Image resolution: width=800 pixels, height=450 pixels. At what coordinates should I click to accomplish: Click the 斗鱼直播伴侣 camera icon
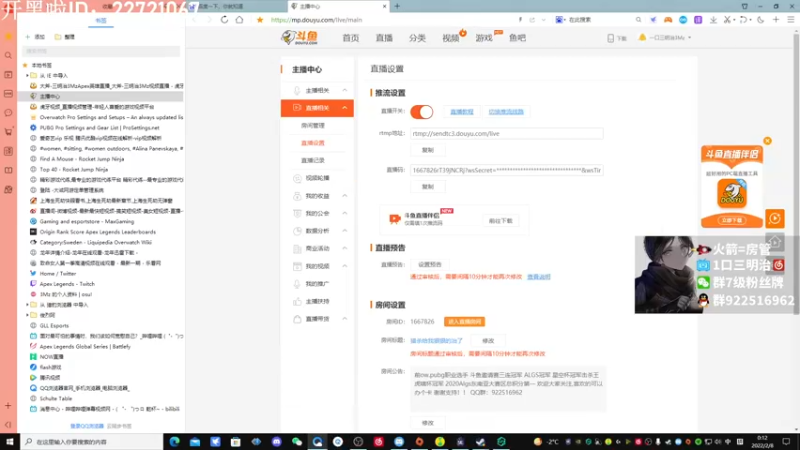click(394, 218)
